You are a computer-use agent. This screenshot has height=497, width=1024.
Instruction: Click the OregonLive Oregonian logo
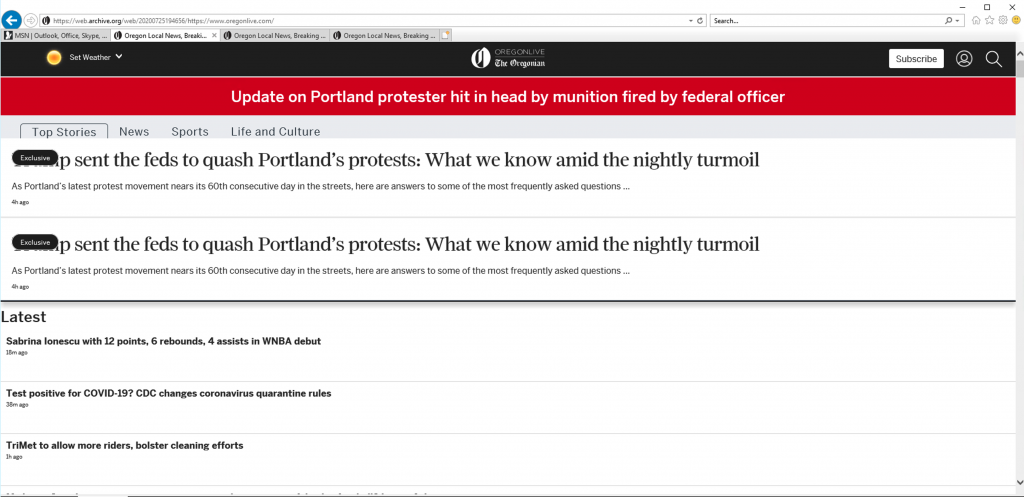coord(508,58)
